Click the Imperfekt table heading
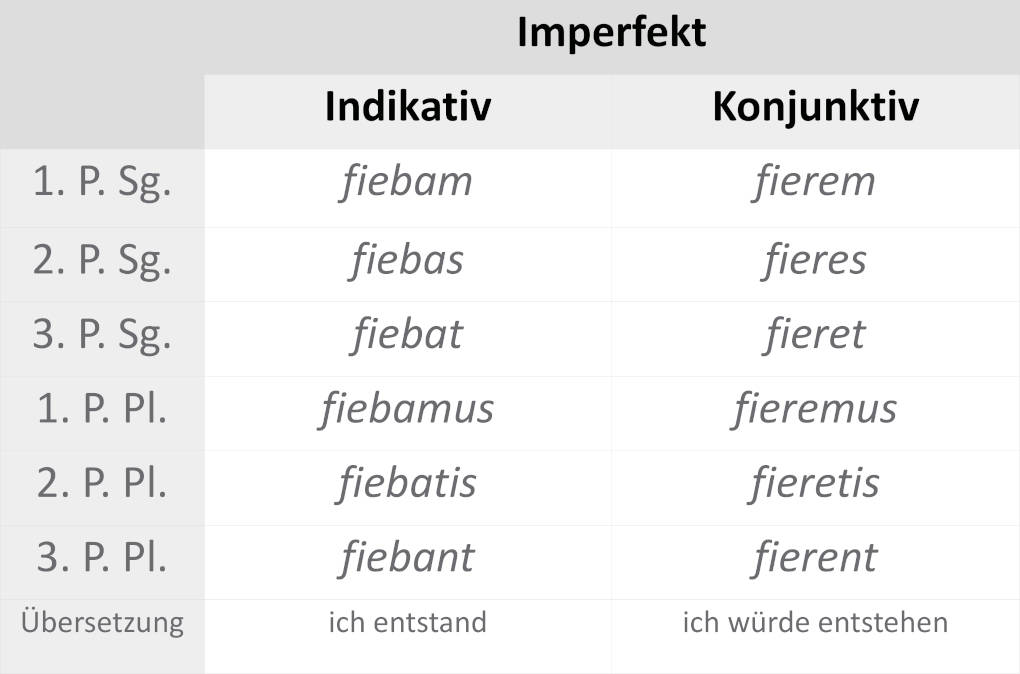This screenshot has width=1020, height=674. tap(611, 33)
